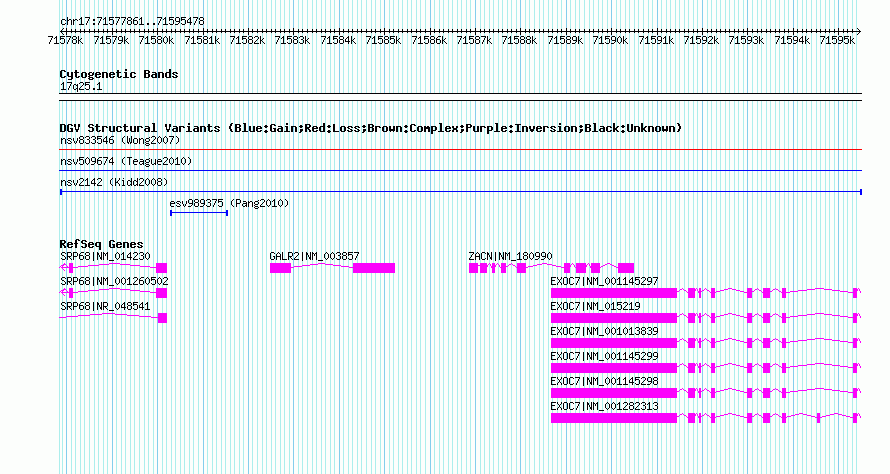Image resolution: width=890 pixels, height=474 pixels.
Task: Open variant nsv2142 (Kidd2008) label
Action: [x=114, y=182]
